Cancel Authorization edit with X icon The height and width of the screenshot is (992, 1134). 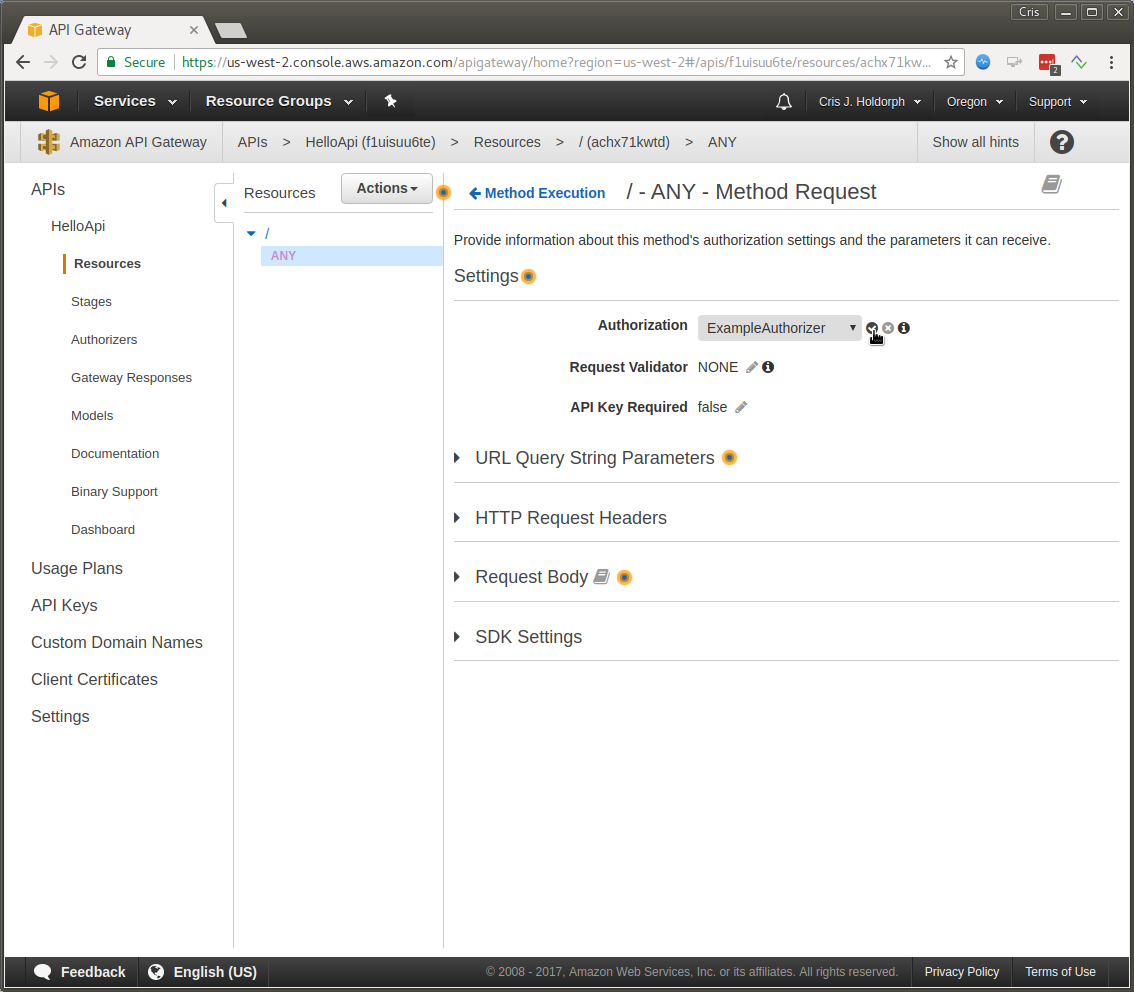pyautogui.click(x=888, y=328)
